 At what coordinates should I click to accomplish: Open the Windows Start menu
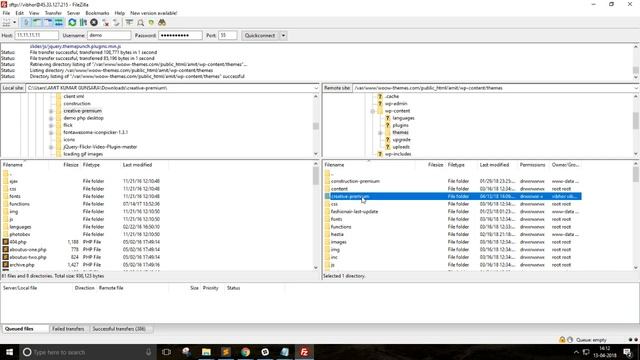[9, 352]
